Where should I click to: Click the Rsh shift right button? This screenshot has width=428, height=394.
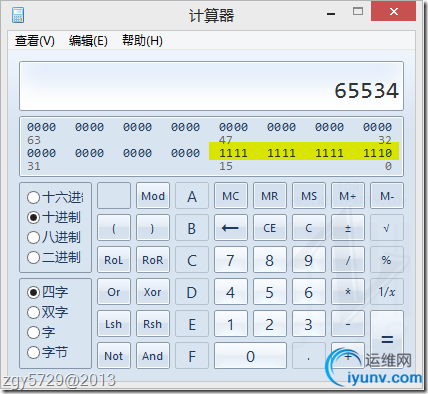tap(153, 324)
